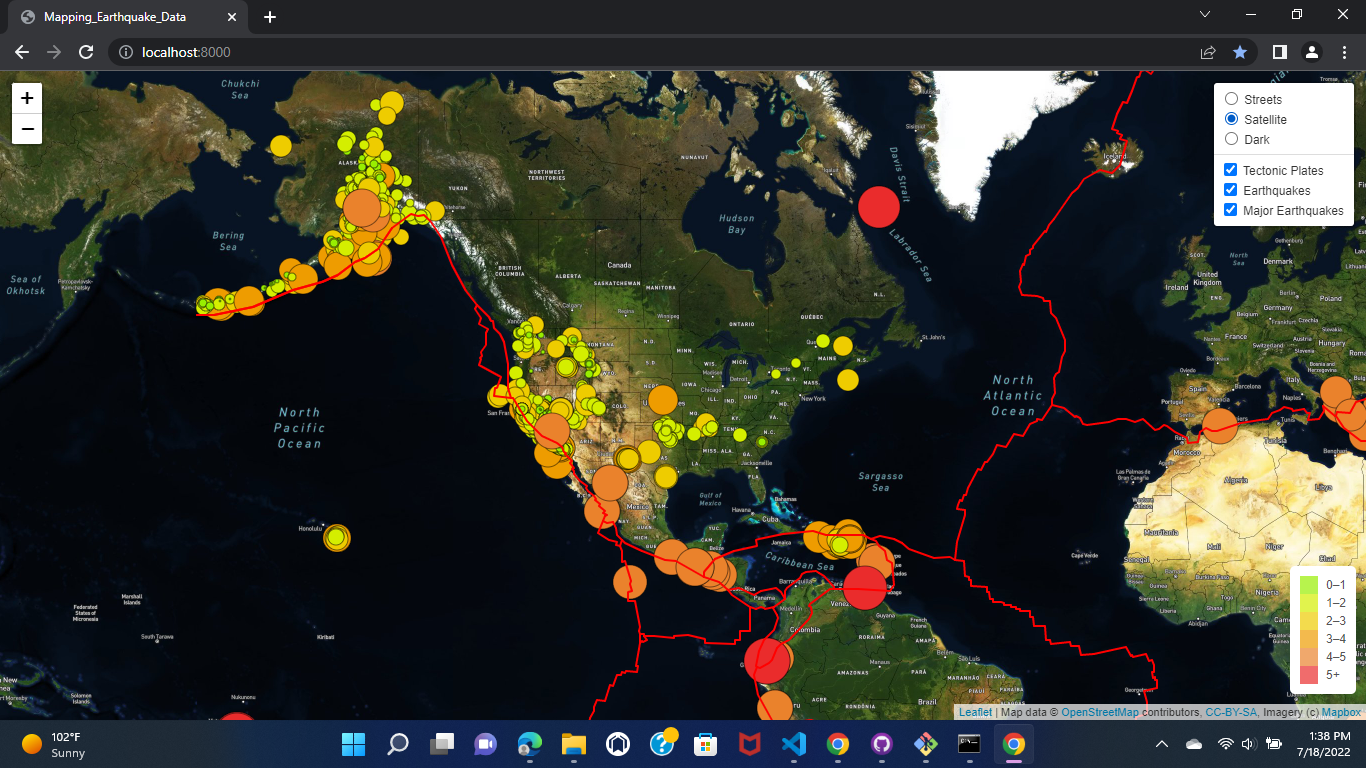1366x768 pixels.
Task: Open the browser share menu icon
Action: [1207, 52]
